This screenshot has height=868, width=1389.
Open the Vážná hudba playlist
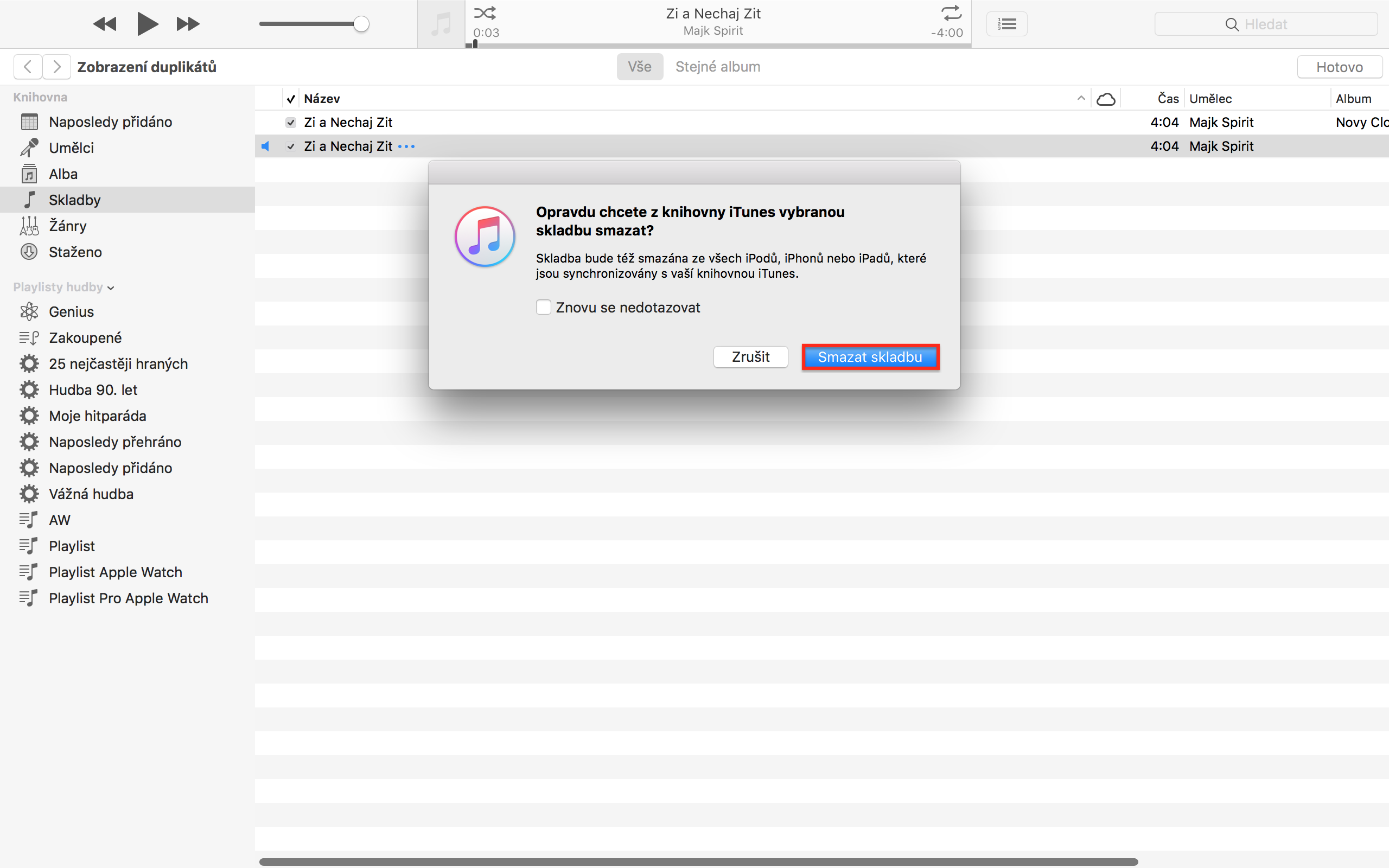[x=128, y=494]
